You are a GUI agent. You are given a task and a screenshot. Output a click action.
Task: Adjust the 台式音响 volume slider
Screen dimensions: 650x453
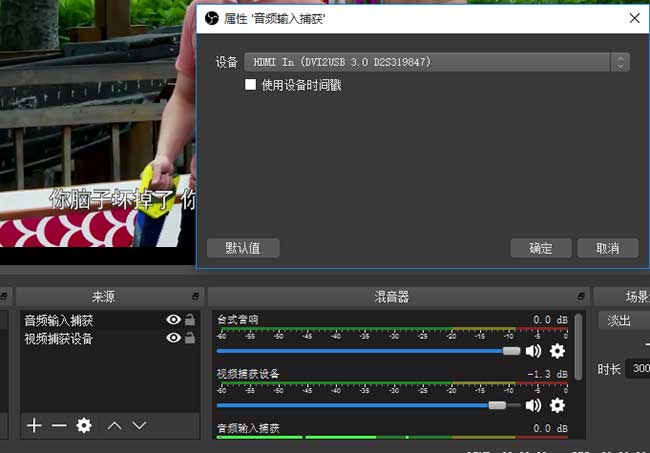(511, 351)
